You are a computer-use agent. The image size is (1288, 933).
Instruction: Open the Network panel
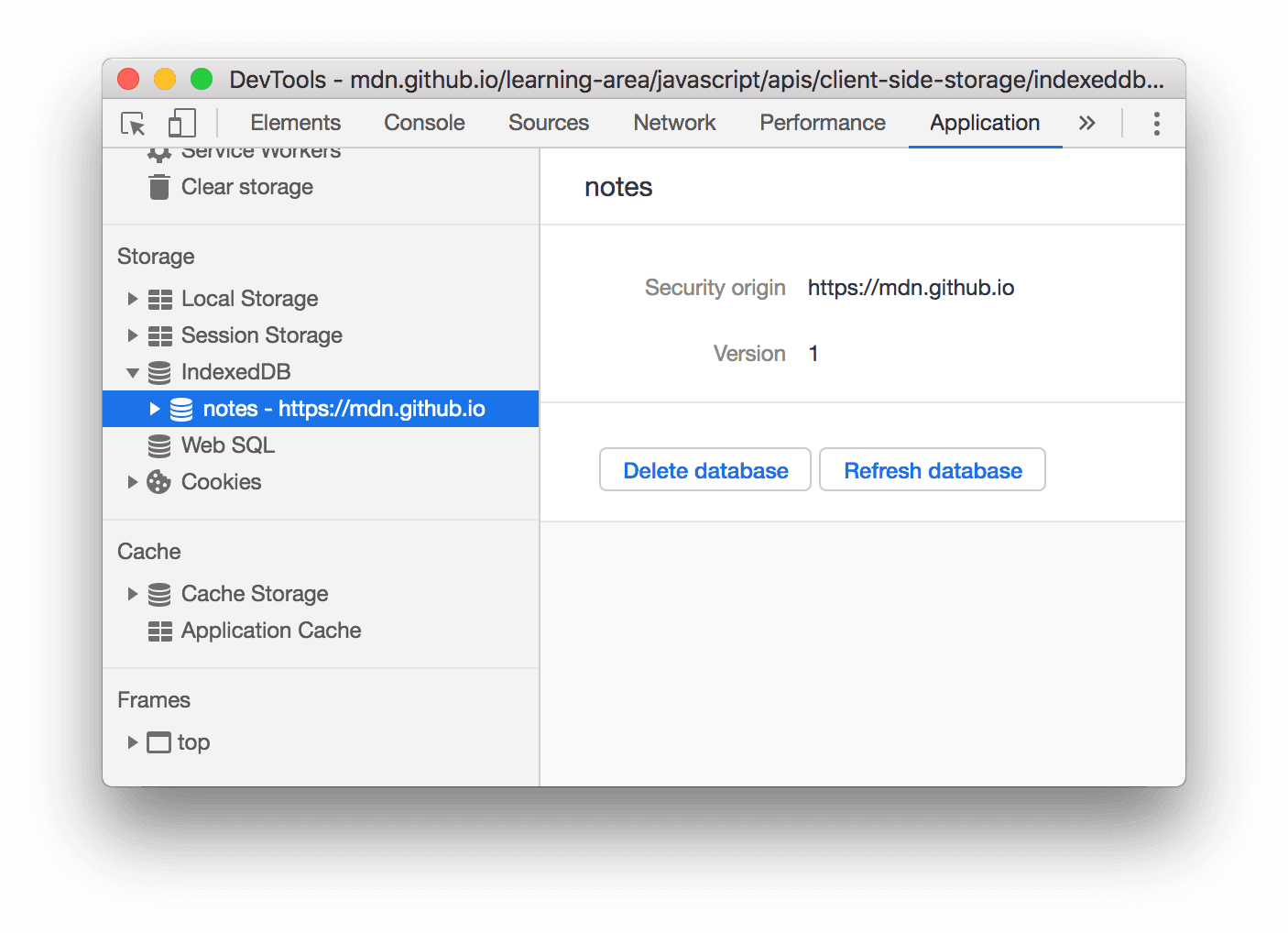[674, 122]
